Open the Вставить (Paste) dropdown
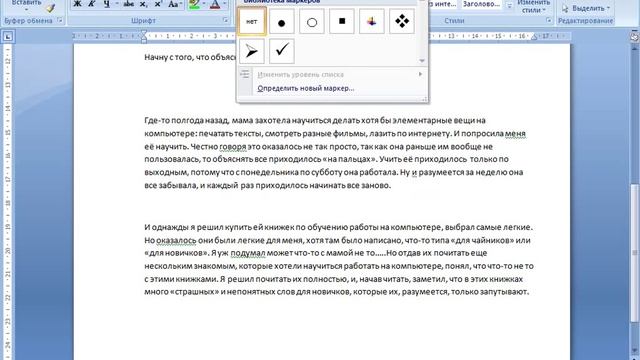The width and height of the screenshot is (640, 360). click(x=27, y=6)
